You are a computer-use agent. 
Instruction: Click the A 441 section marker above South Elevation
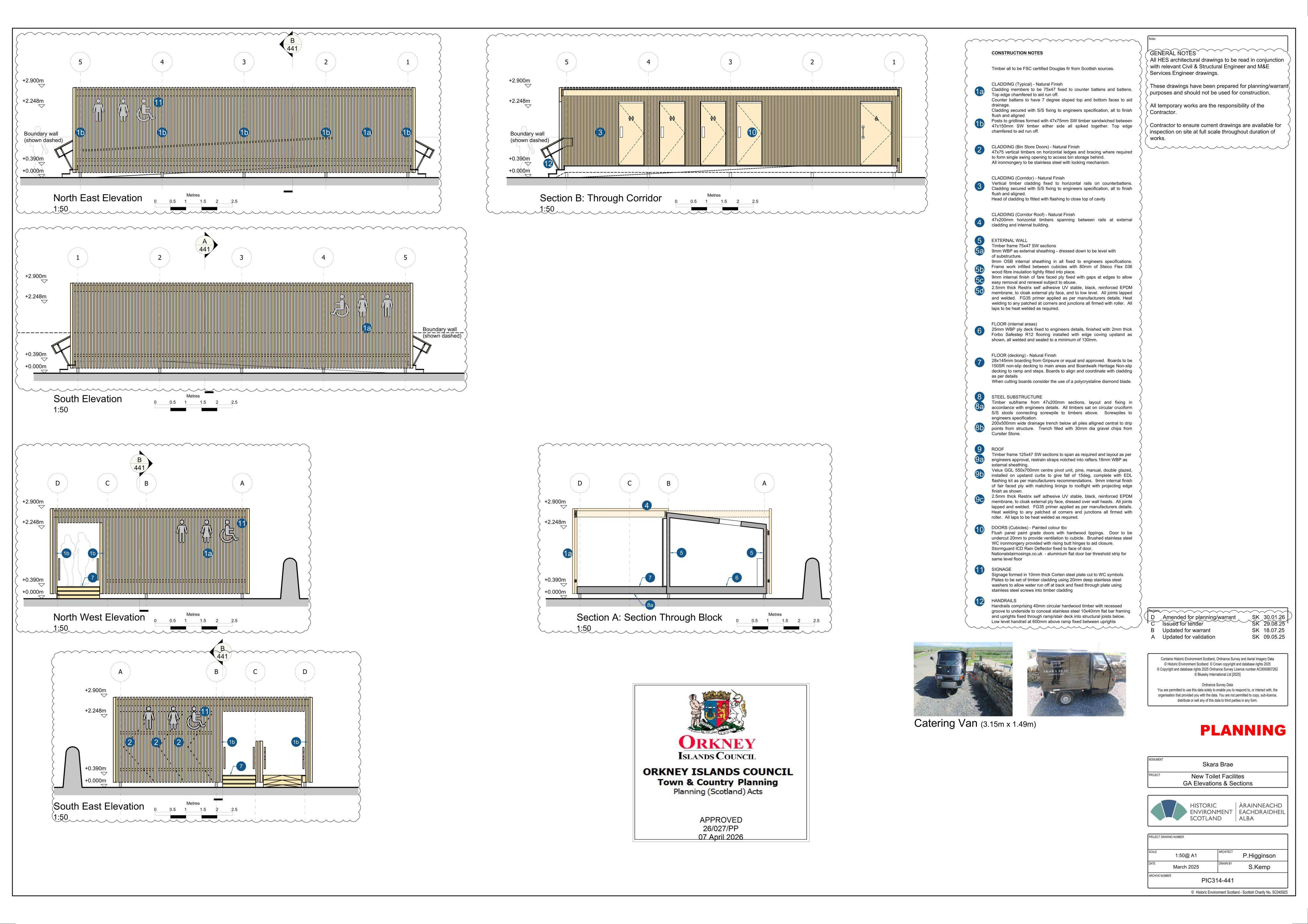[x=206, y=246]
